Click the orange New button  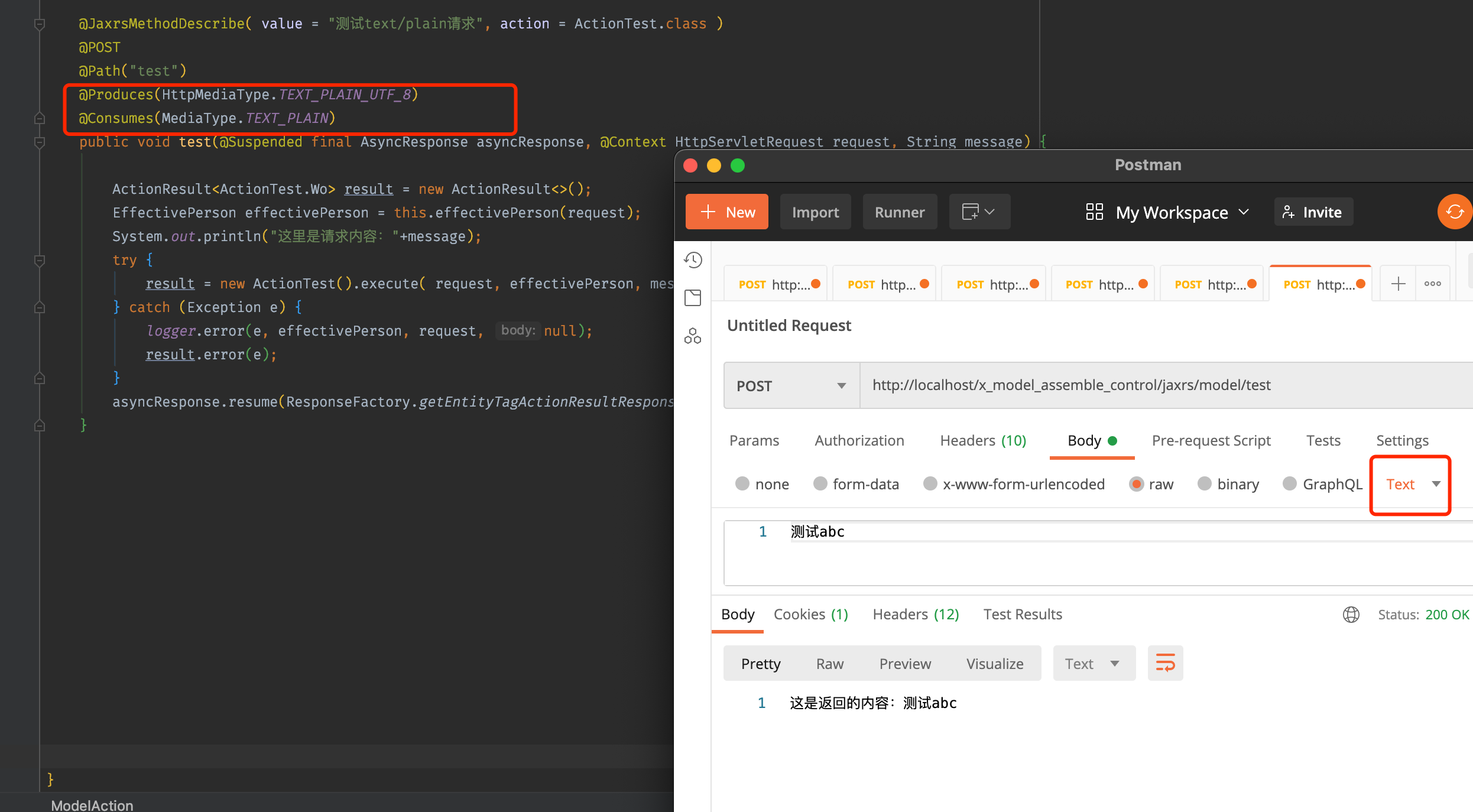[x=727, y=212]
